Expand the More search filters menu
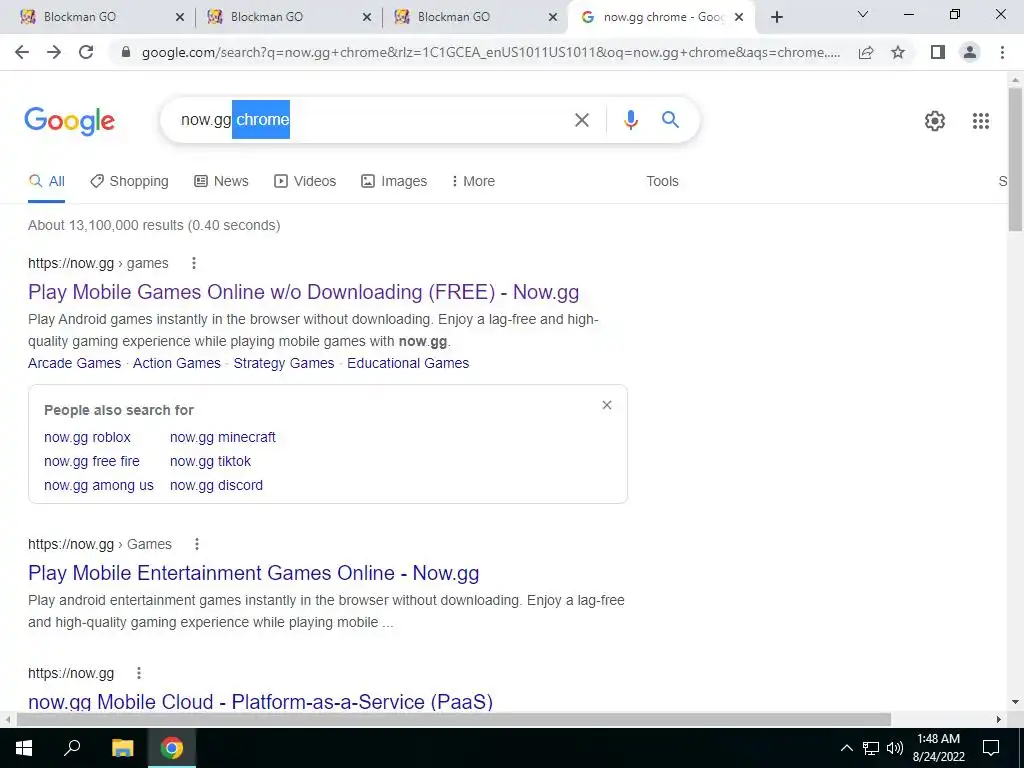 click(x=473, y=181)
